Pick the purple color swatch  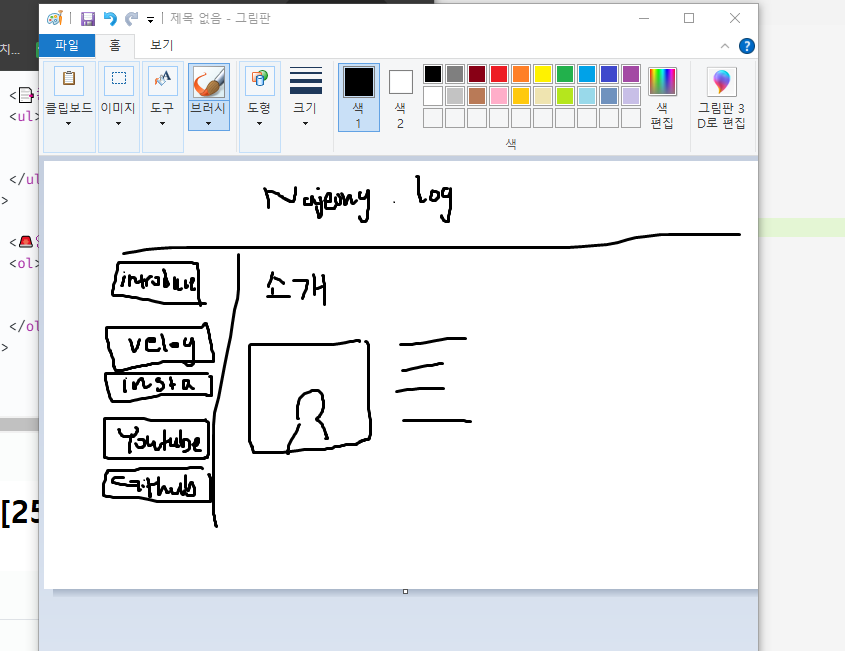(x=631, y=74)
